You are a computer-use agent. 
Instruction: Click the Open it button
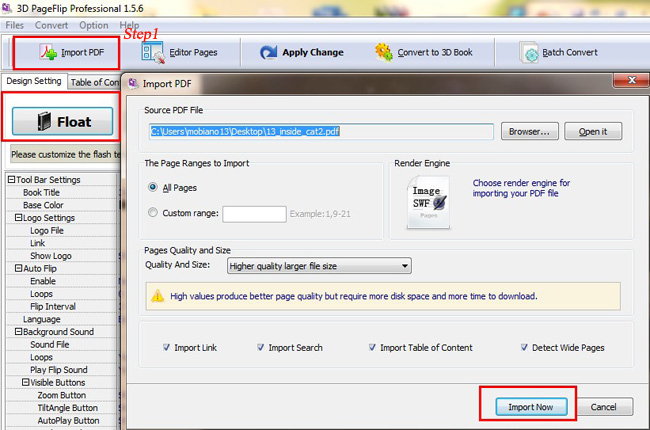593,131
